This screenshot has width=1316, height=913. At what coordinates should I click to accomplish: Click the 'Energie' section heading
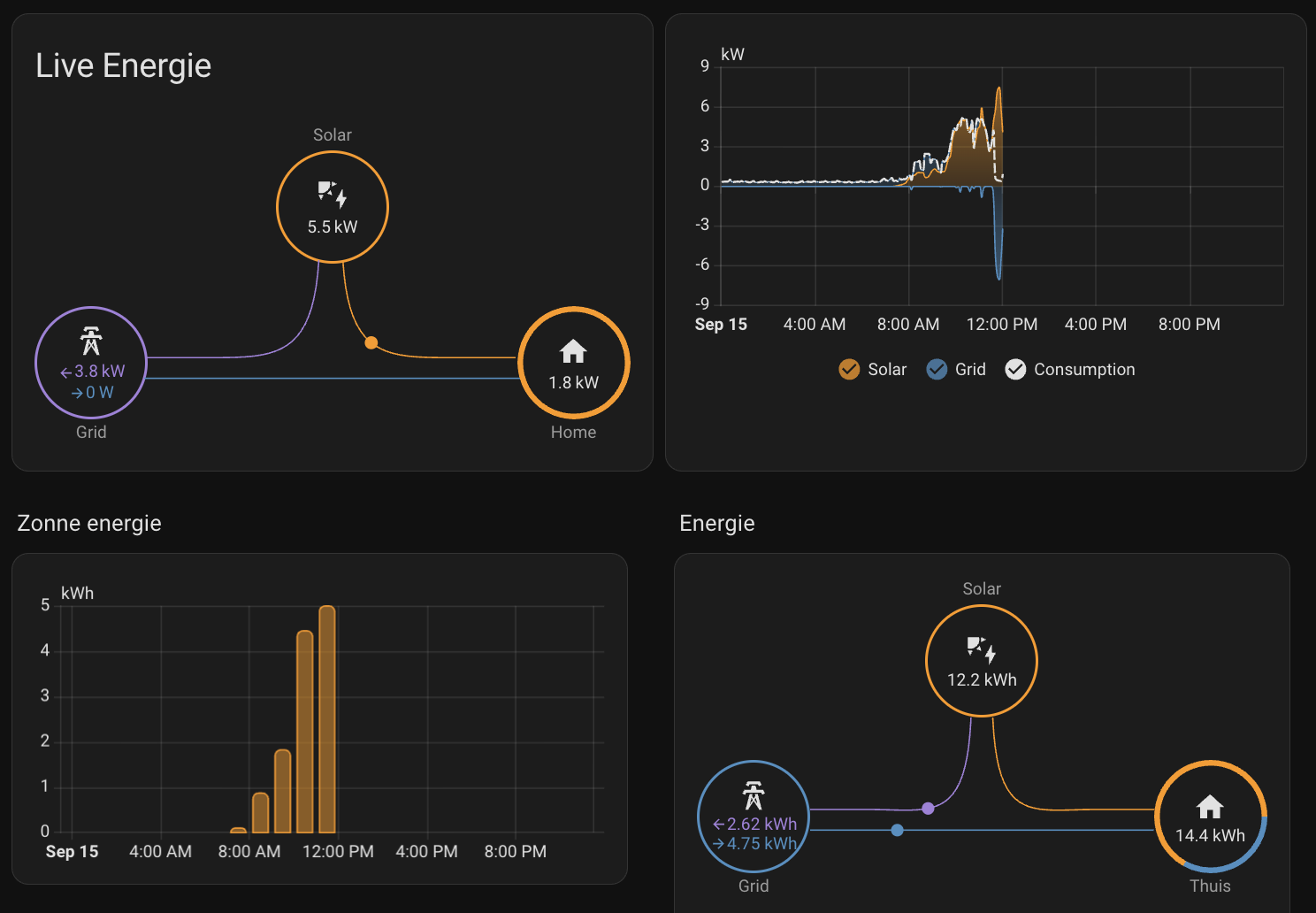pos(717,523)
